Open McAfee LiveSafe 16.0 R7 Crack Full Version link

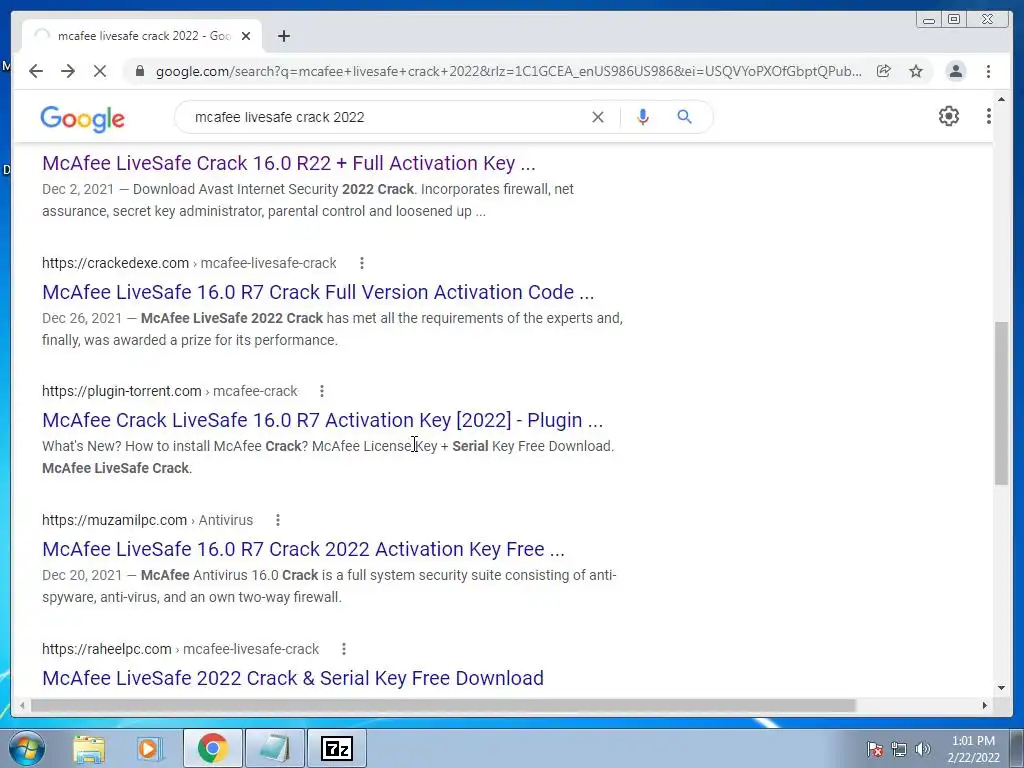pos(318,291)
